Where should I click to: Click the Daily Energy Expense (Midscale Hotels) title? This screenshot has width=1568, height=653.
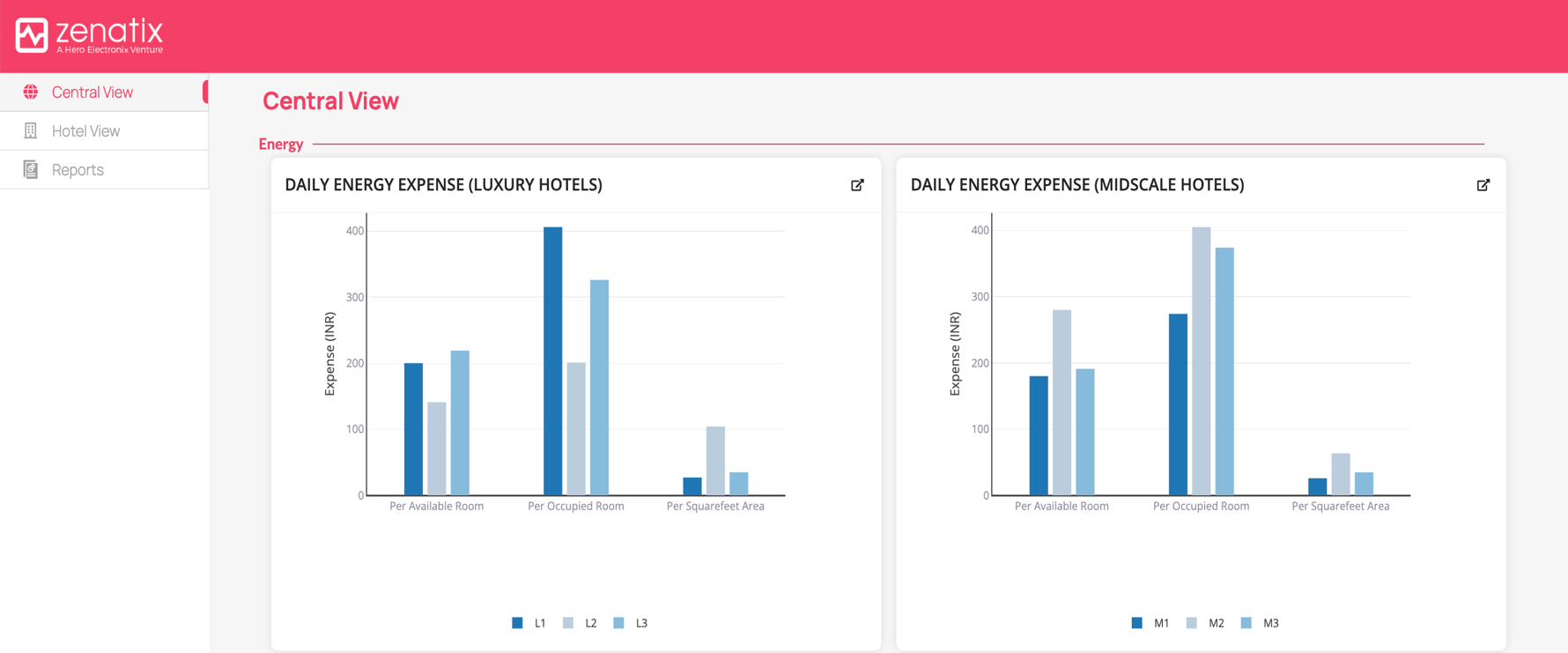point(1077,185)
